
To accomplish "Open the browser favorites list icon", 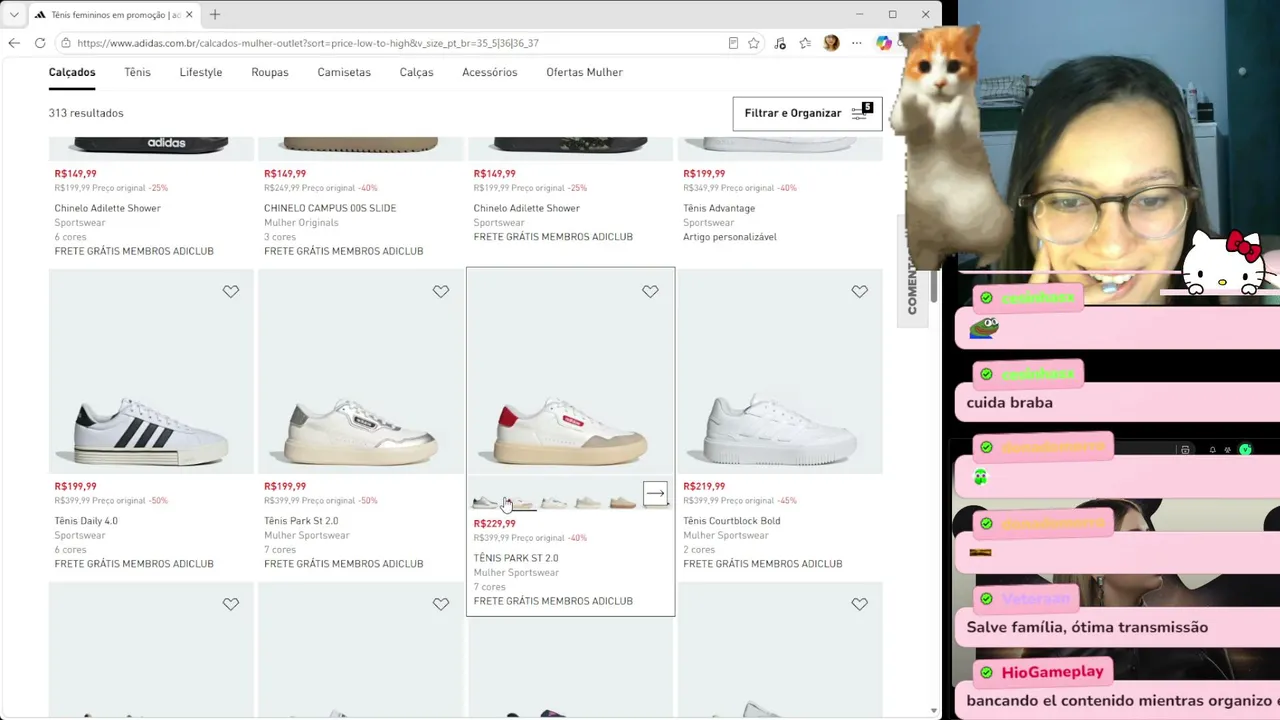I will 805,43.
